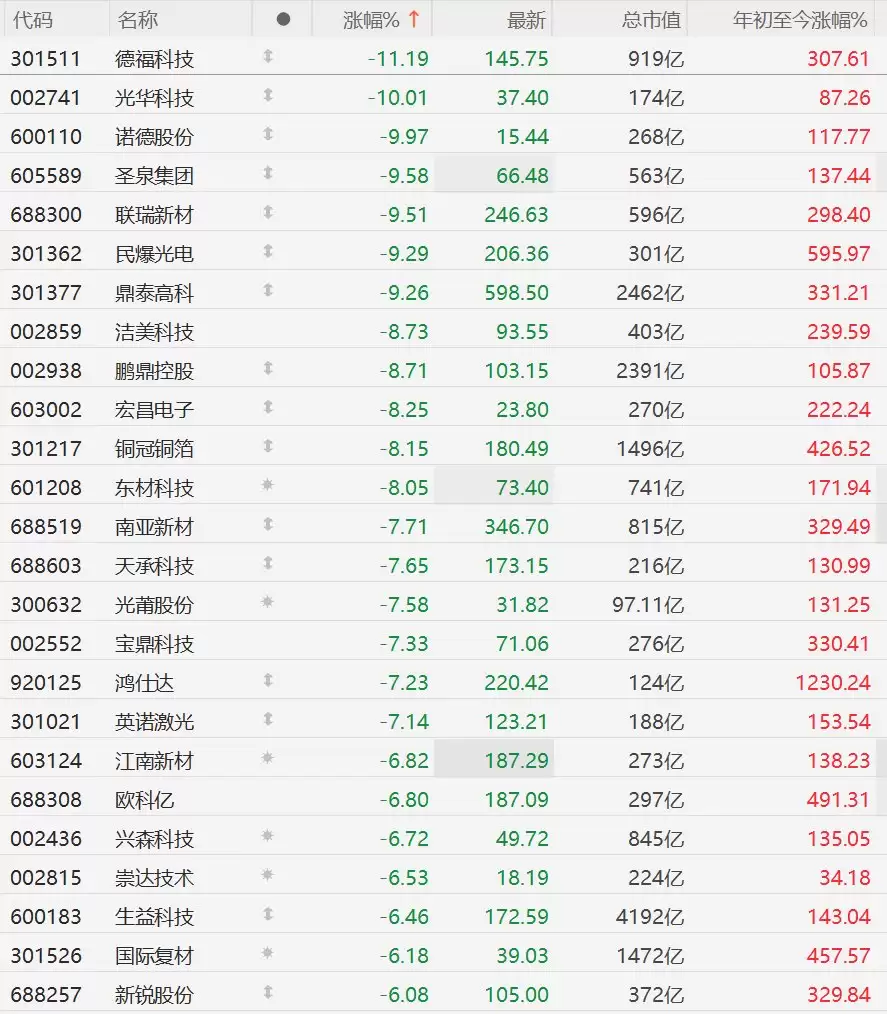The width and height of the screenshot is (887, 1014).
Task: Select stock name 宝鼎科技
Action: tap(155, 644)
